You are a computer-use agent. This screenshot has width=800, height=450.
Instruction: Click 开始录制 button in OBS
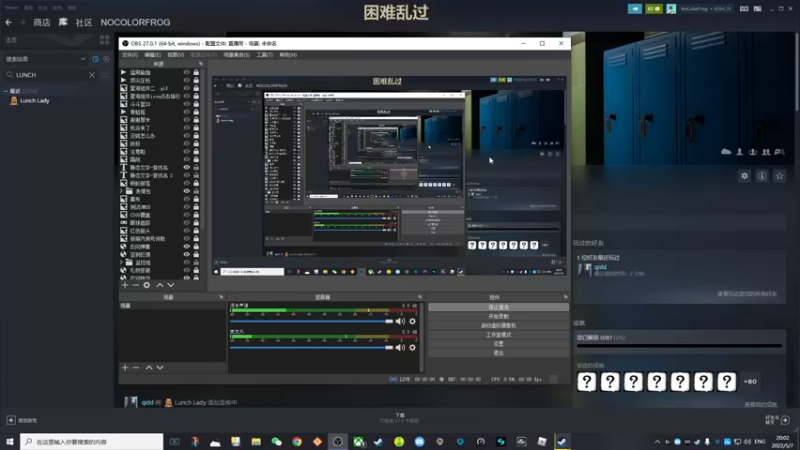[x=498, y=316]
